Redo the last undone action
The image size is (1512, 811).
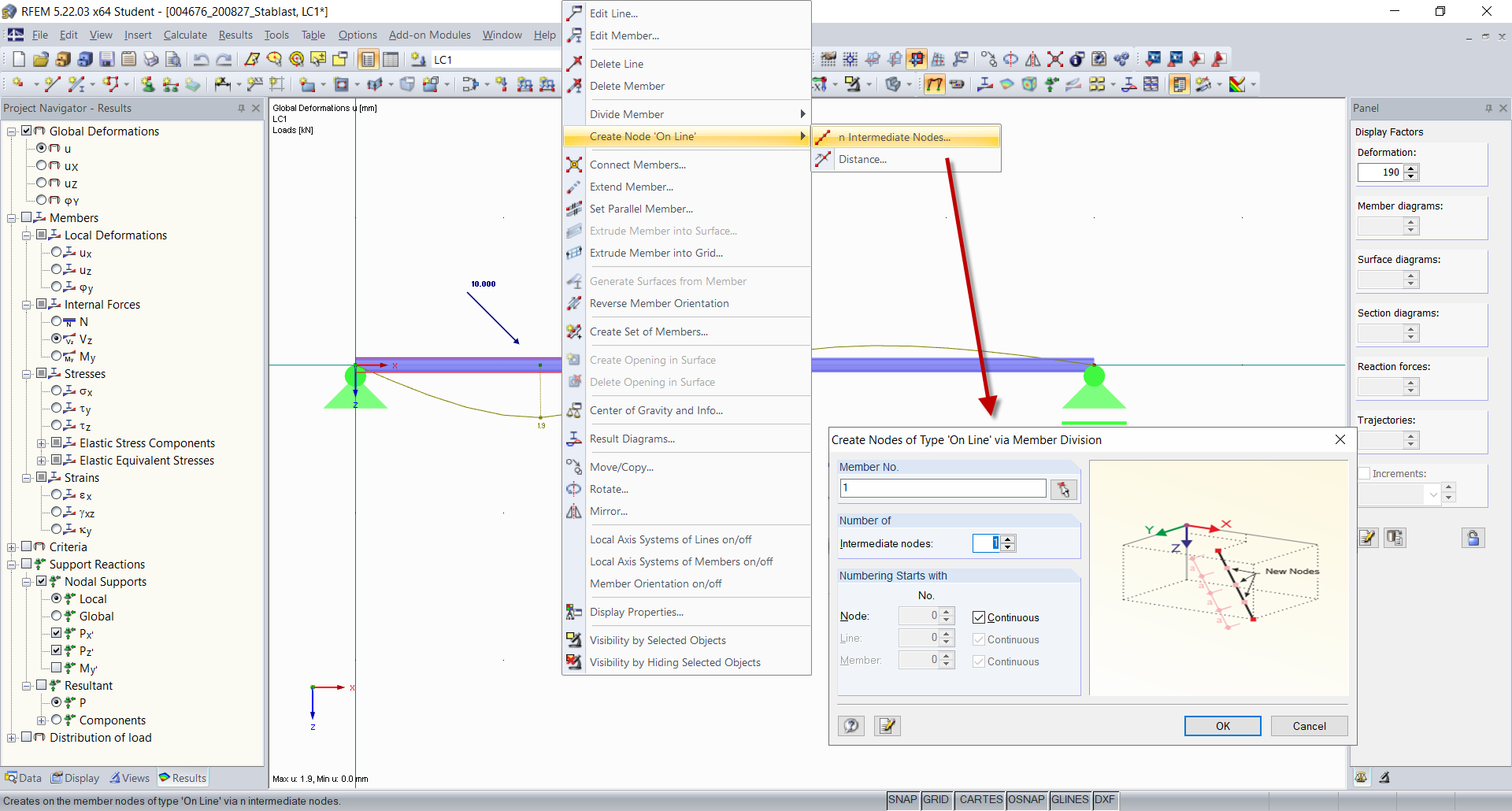click(x=224, y=59)
